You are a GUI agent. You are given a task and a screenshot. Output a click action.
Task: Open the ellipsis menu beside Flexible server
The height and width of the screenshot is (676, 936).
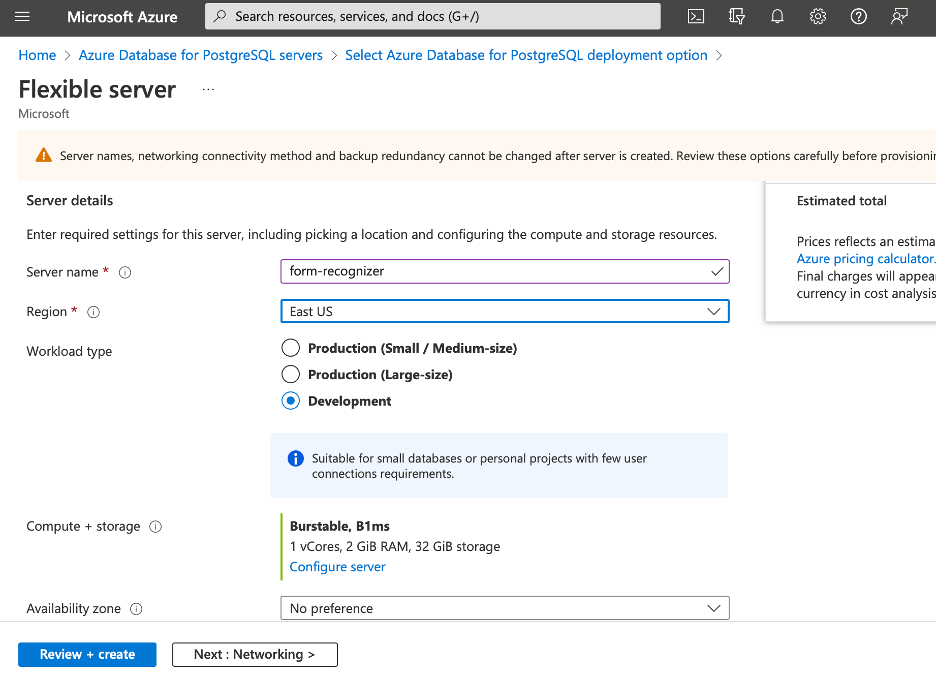pyautogui.click(x=208, y=90)
